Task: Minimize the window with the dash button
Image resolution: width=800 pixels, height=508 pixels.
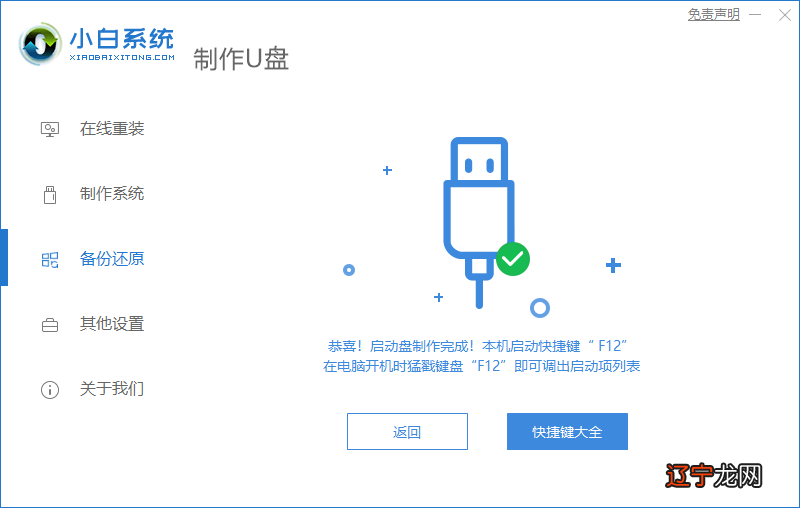Action: pyautogui.click(x=755, y=15)
